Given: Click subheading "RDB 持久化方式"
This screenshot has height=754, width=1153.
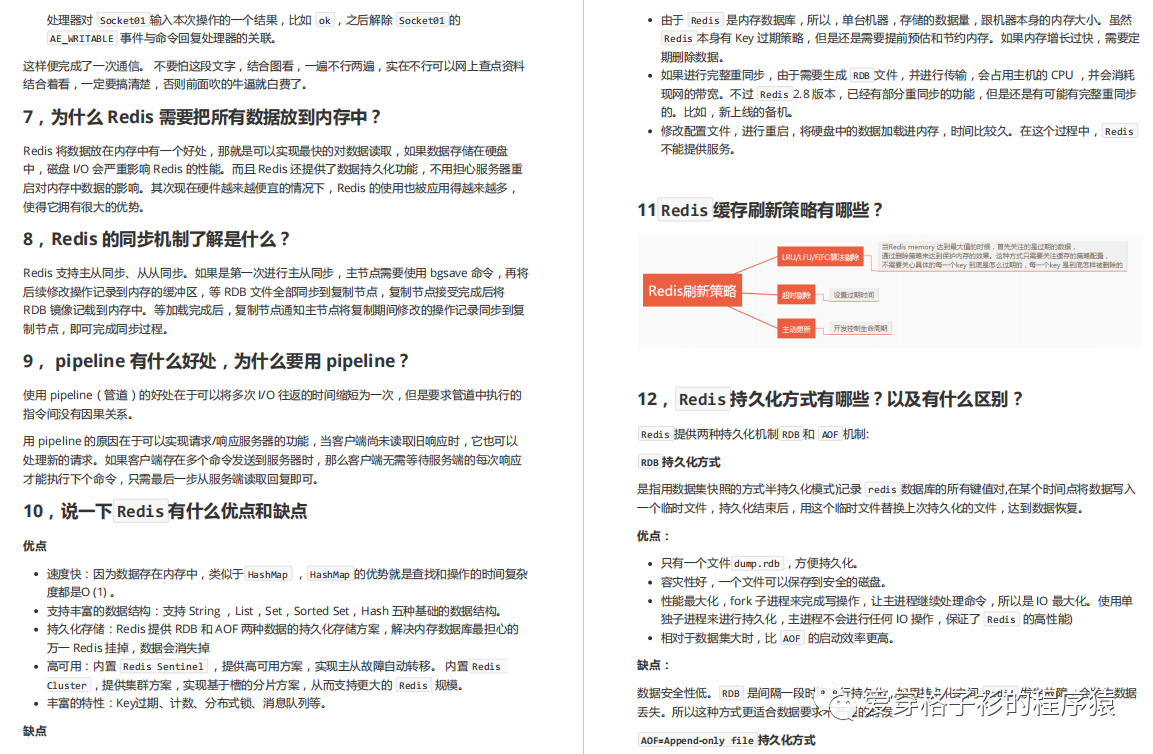Looking at the screenshot, I should (x=679, y=463).
